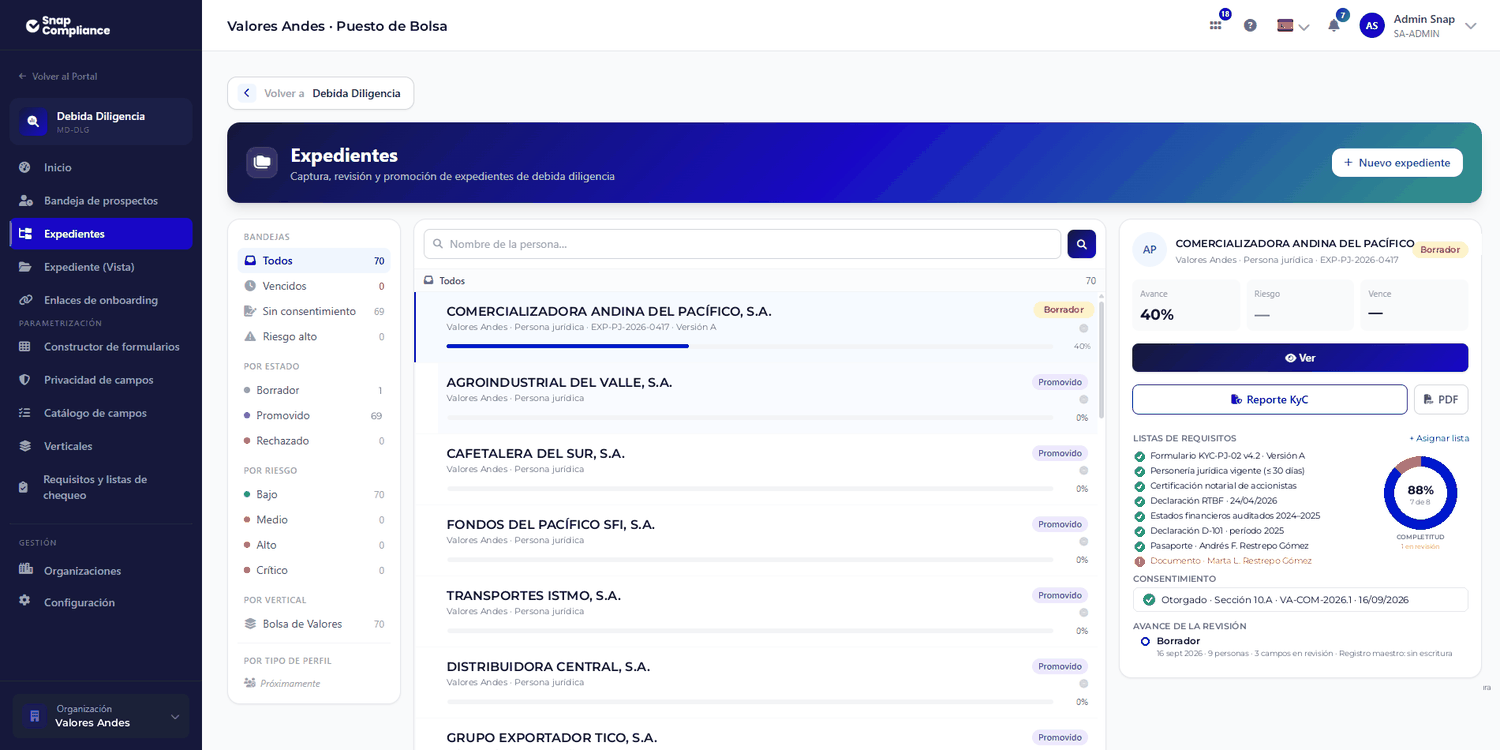
Task: Click the Sin consentimiento filter icon
Action: pyautogui.click(x=250, y=311)
